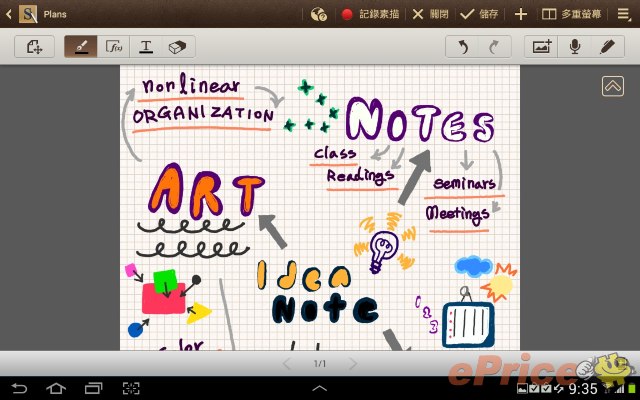Select the Eraser tool
640x400 pixels.
point(177,47)
